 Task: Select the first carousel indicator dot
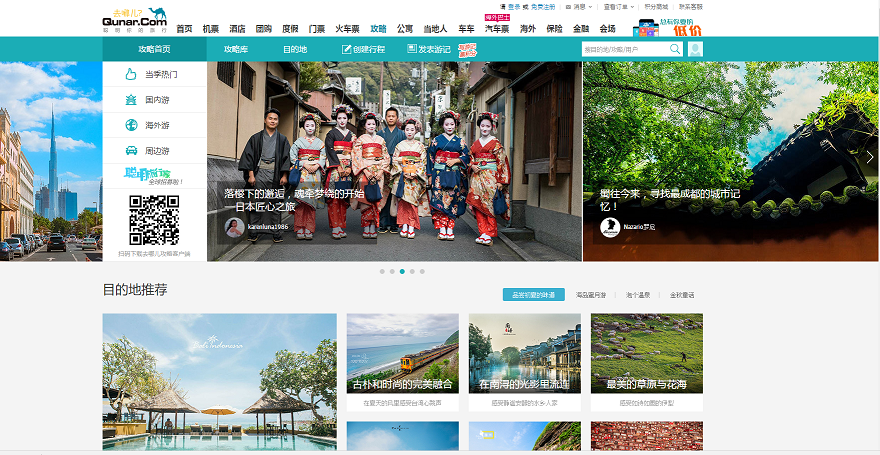382,271
